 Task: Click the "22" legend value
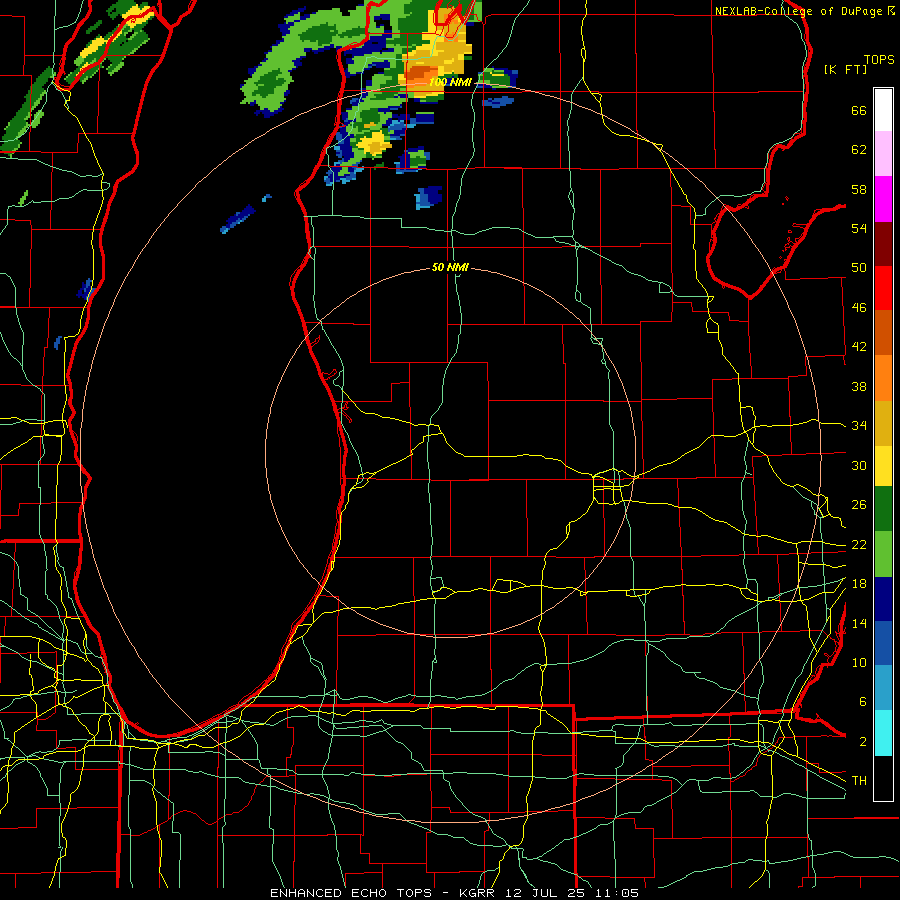859,544
